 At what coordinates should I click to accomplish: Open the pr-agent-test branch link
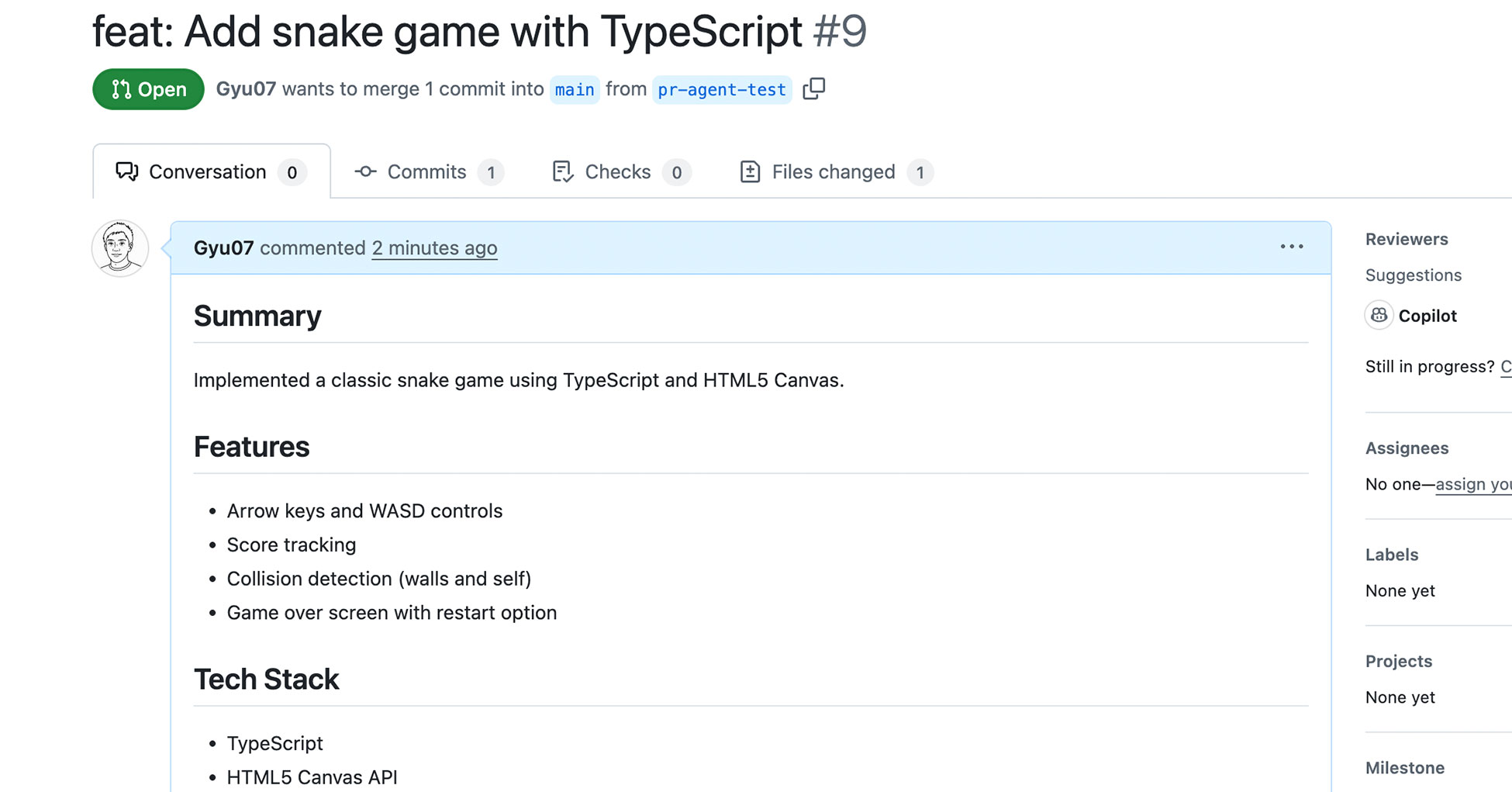721,90
